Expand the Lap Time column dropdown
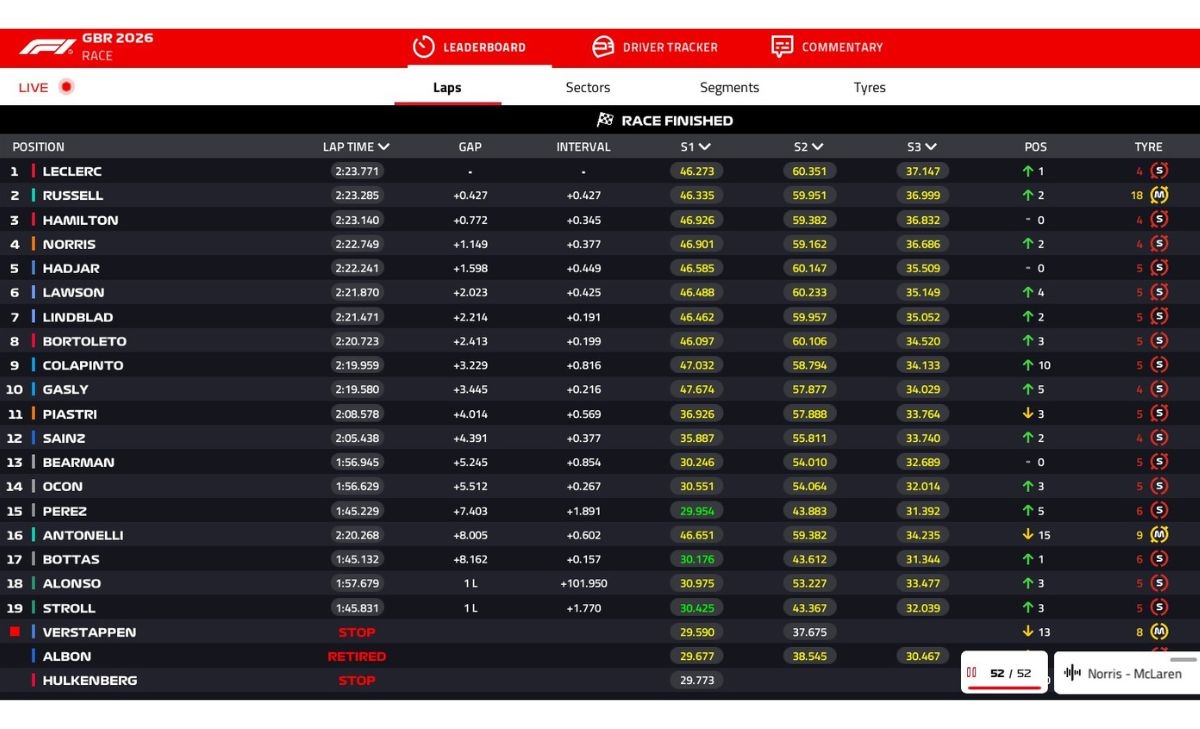The width and height of the screenshot is (1200, 729). [x=384, y=147]
